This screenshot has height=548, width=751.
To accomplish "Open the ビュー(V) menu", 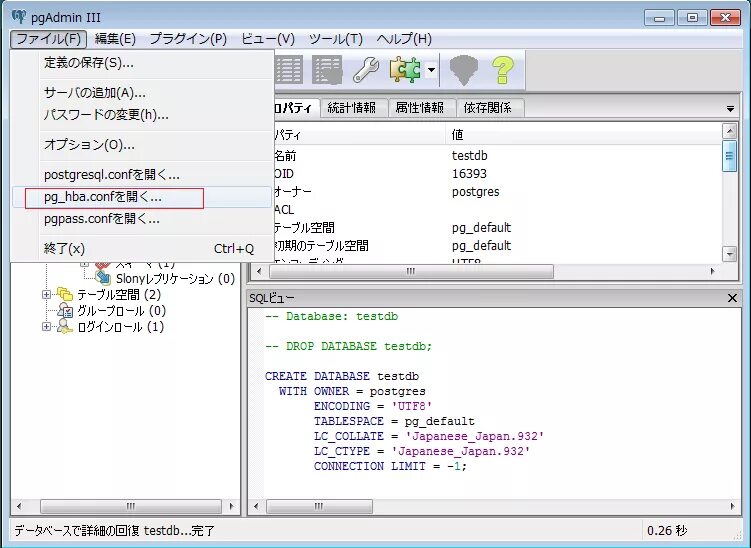I will [x=268, y=39].
